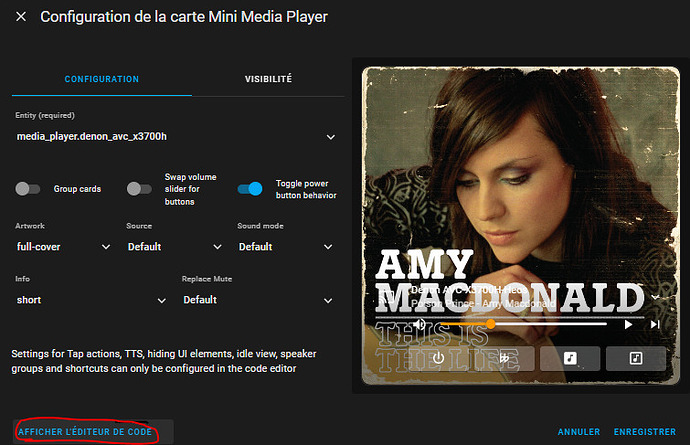The width and height of the screenshot is (690, 445).
Task: Click the filled music note shortcut button
Action: point(570,358)
